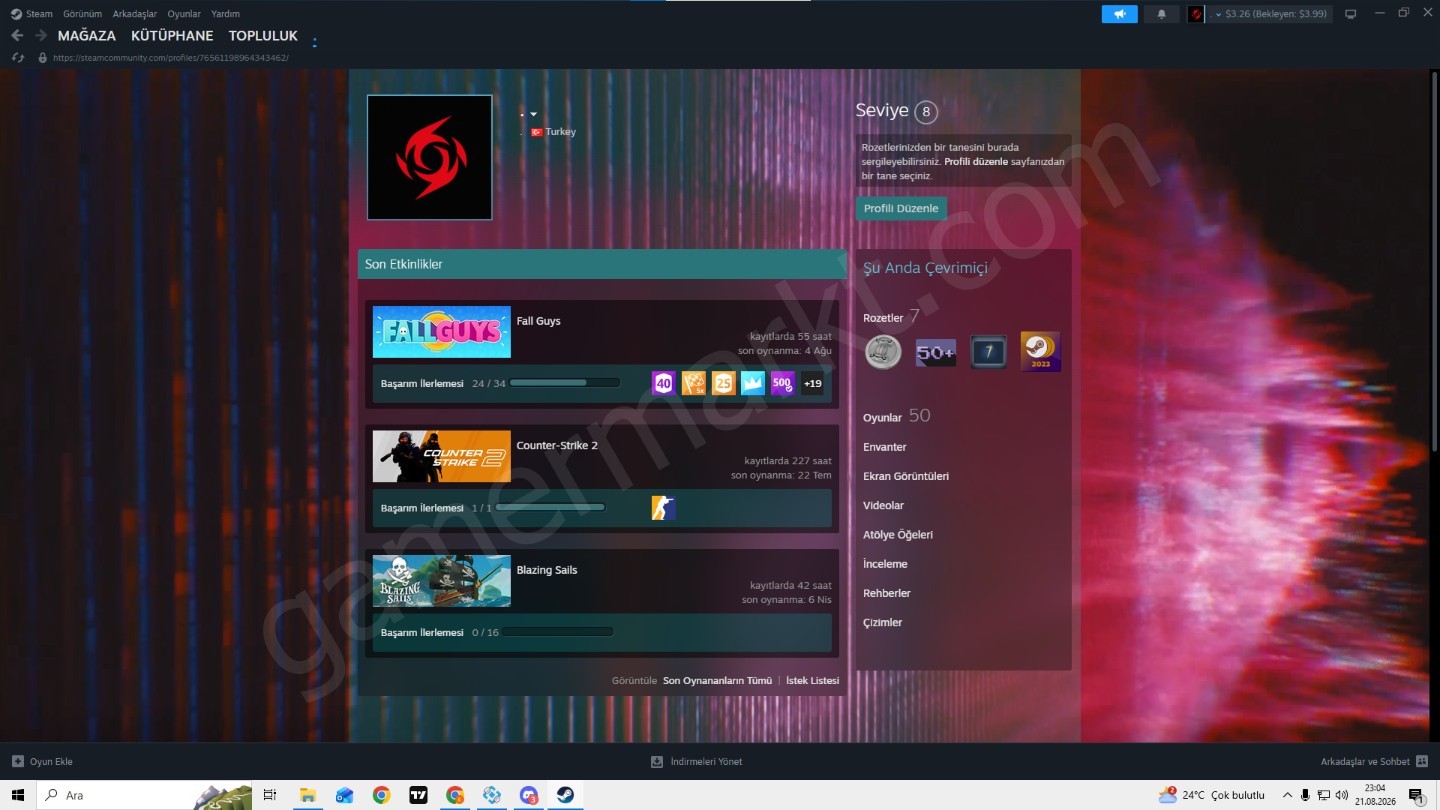Click the Fall Guys level 40 achievement icon
1440x810 pixels.
point(663,383)
